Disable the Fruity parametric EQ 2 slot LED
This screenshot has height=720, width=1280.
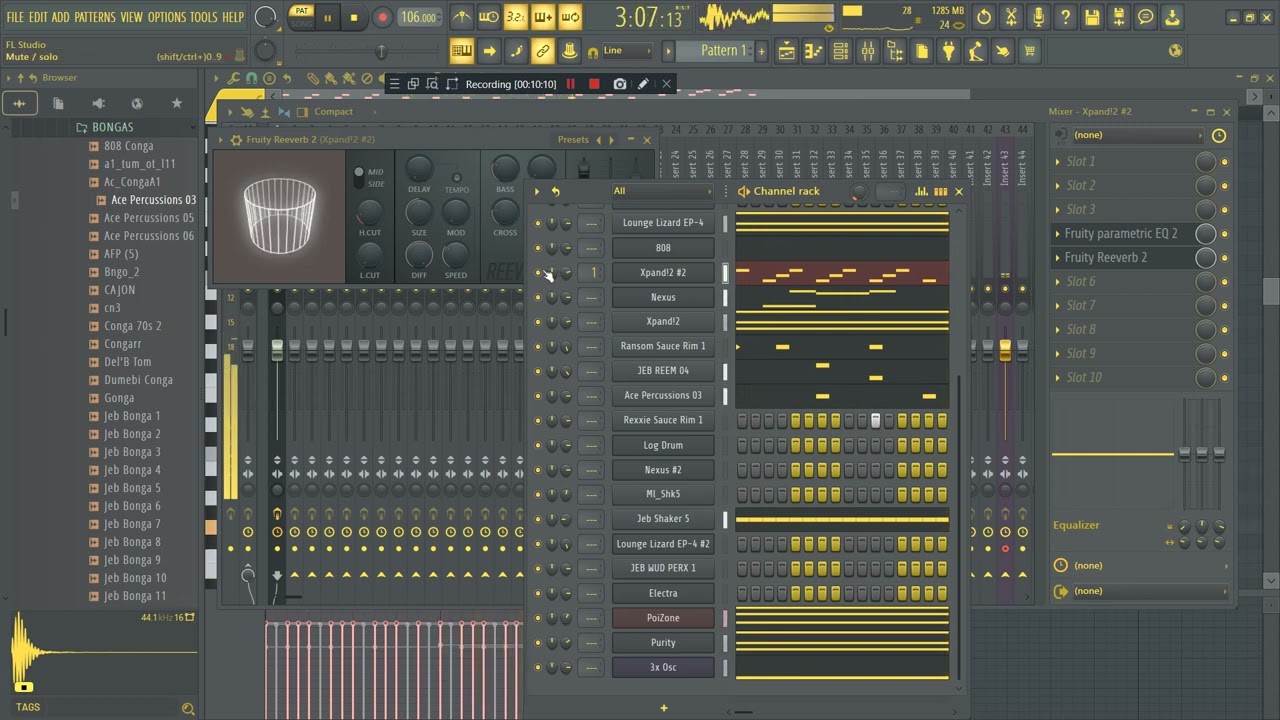1224,234
